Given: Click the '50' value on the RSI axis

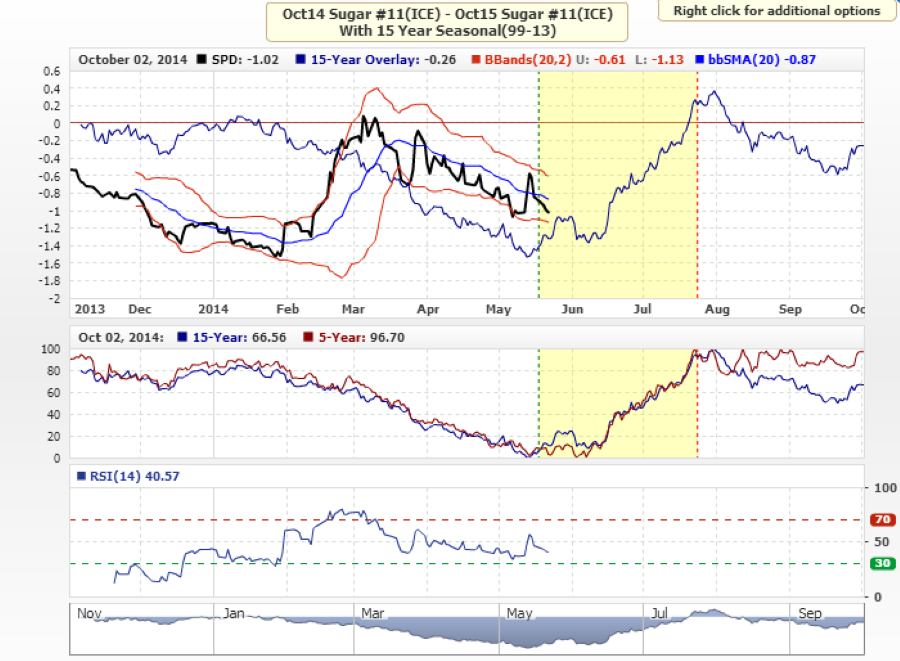Looking at the screenshot, I should (882, 541).
